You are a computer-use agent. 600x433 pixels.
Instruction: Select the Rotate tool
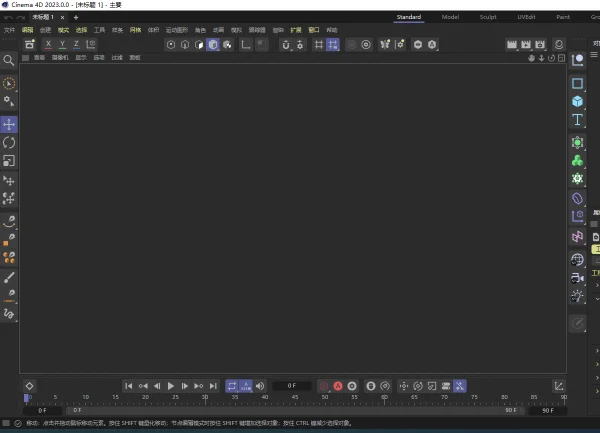click(9, 143)
